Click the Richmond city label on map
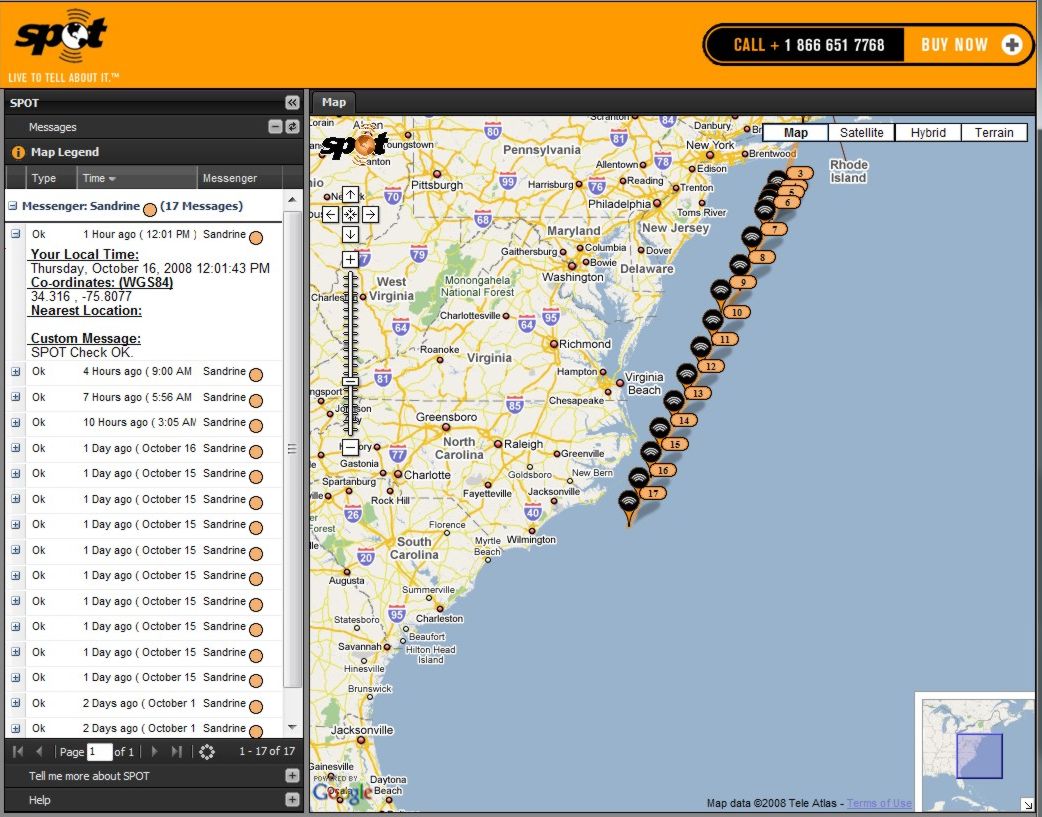This screenshot has height=817, width=1042. (x=584, y=344)
